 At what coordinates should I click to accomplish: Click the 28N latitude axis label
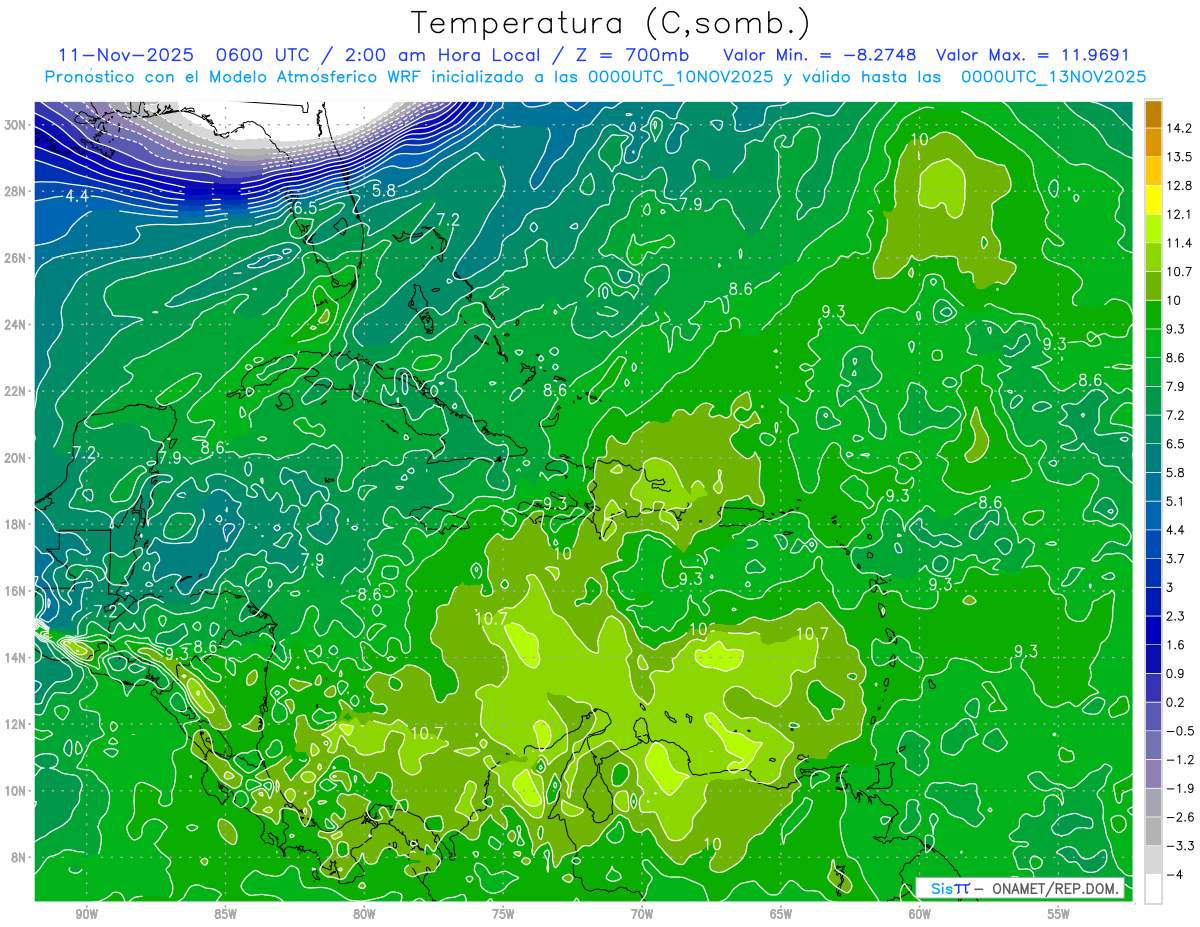tap(16, 191)
